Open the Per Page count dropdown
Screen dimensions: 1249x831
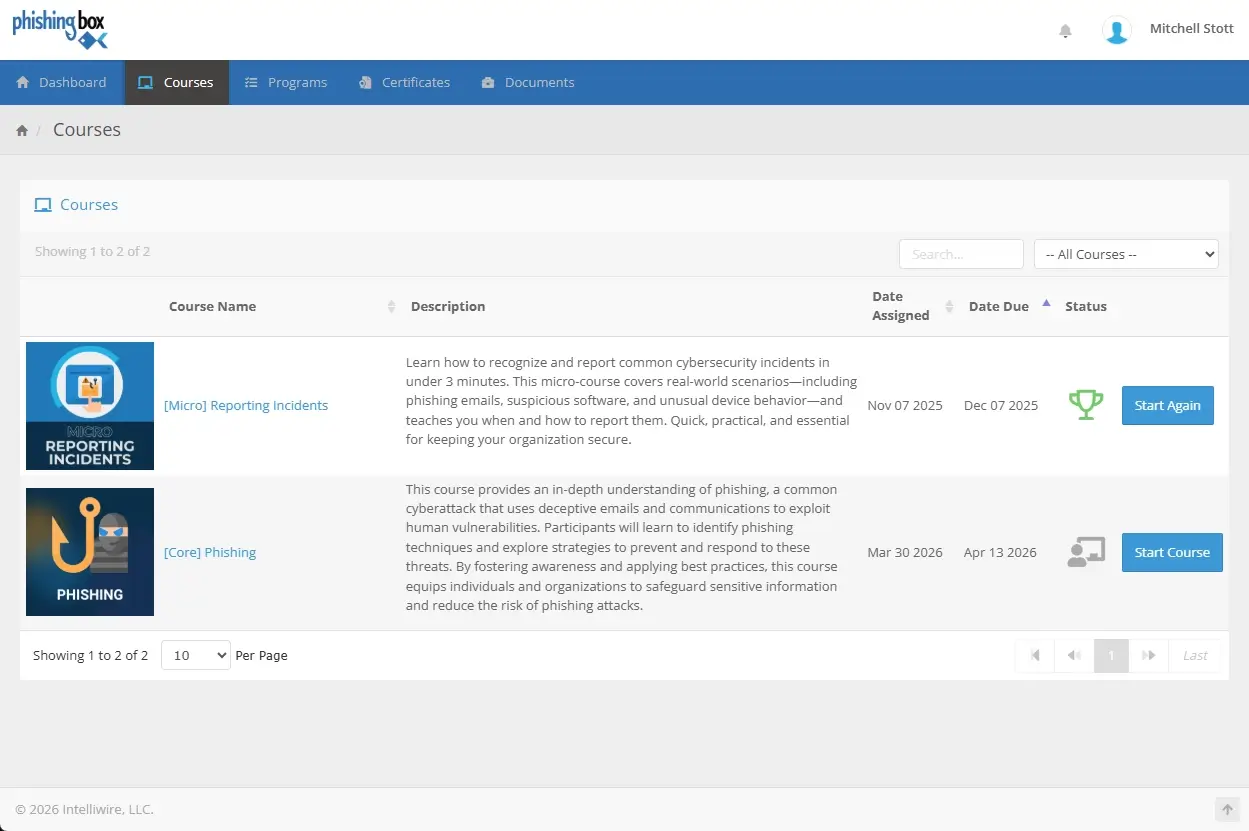(196, 655)
